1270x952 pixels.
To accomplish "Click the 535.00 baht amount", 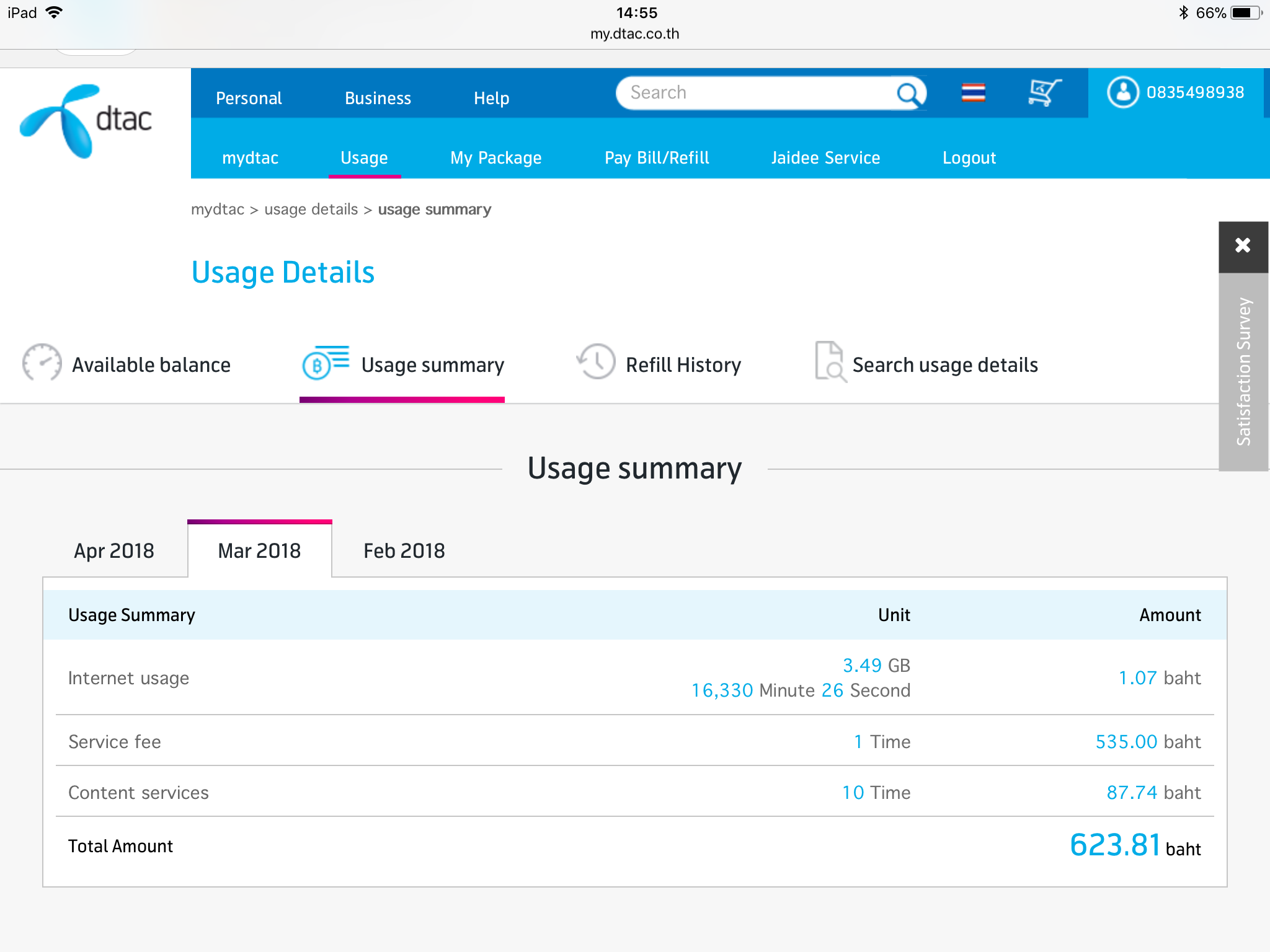I will click(x=1148, y=742).
